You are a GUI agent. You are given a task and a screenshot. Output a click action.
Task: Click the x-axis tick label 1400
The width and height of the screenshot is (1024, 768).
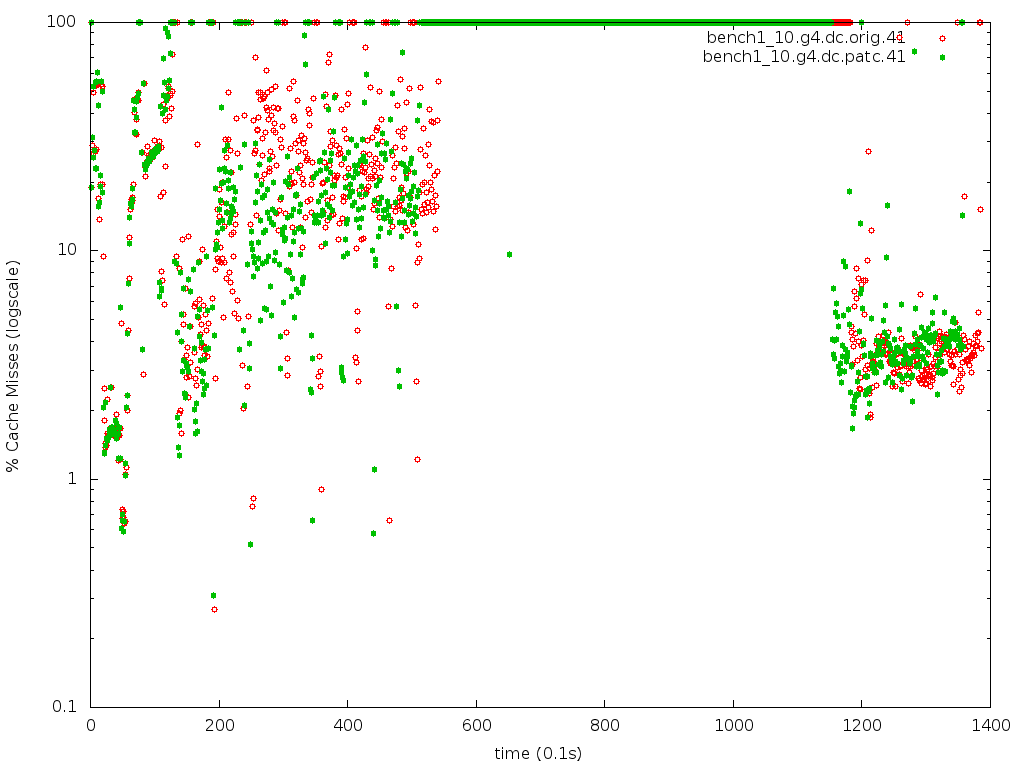(990, 726)
